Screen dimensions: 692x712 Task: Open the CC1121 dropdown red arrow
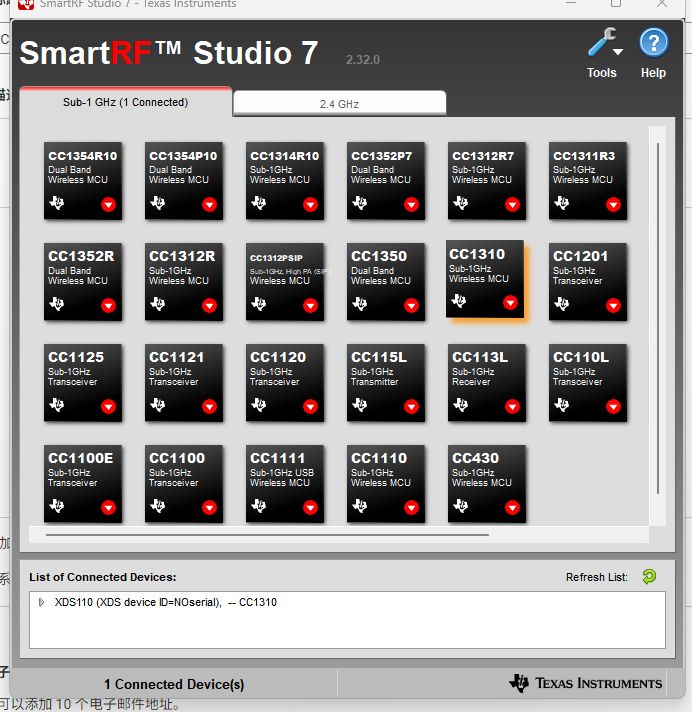[209, 406]
